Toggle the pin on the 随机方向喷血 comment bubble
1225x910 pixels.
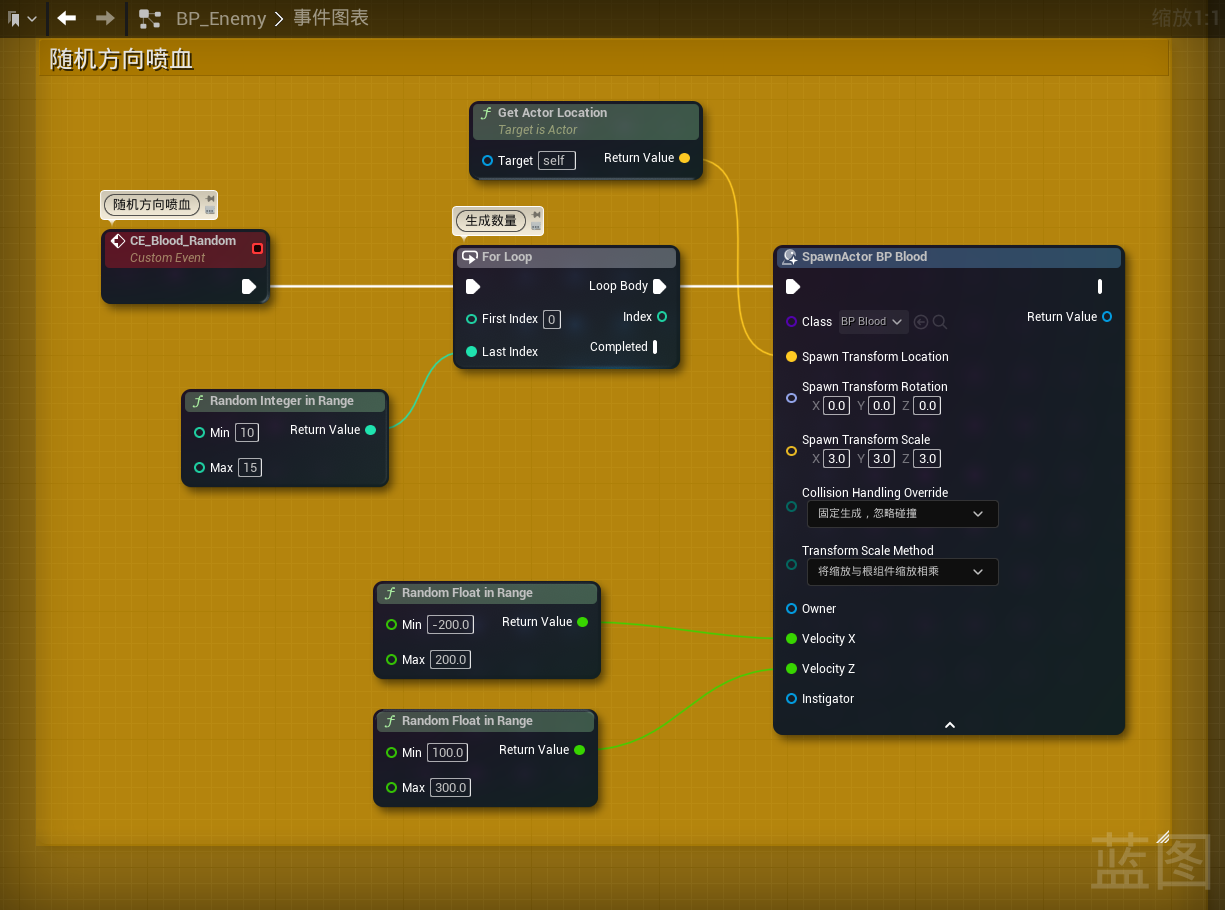coord(210,199)
